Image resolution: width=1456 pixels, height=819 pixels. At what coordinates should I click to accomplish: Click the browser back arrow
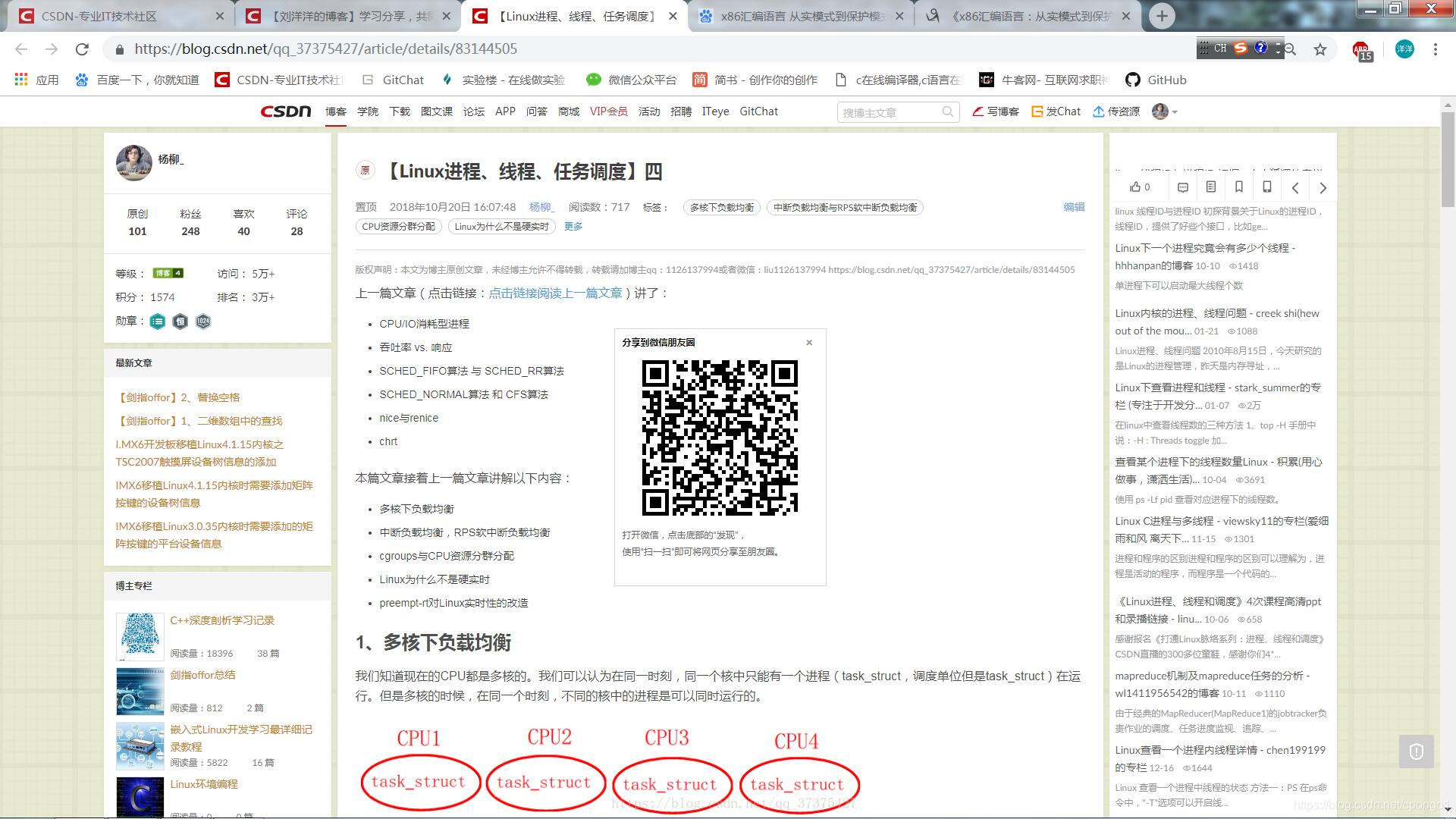coord(21,49)
